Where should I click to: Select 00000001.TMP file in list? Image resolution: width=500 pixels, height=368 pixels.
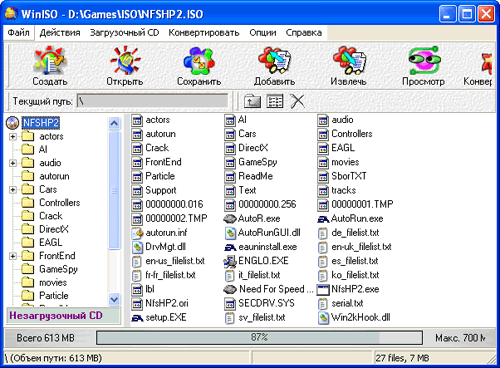pos(362,204)
